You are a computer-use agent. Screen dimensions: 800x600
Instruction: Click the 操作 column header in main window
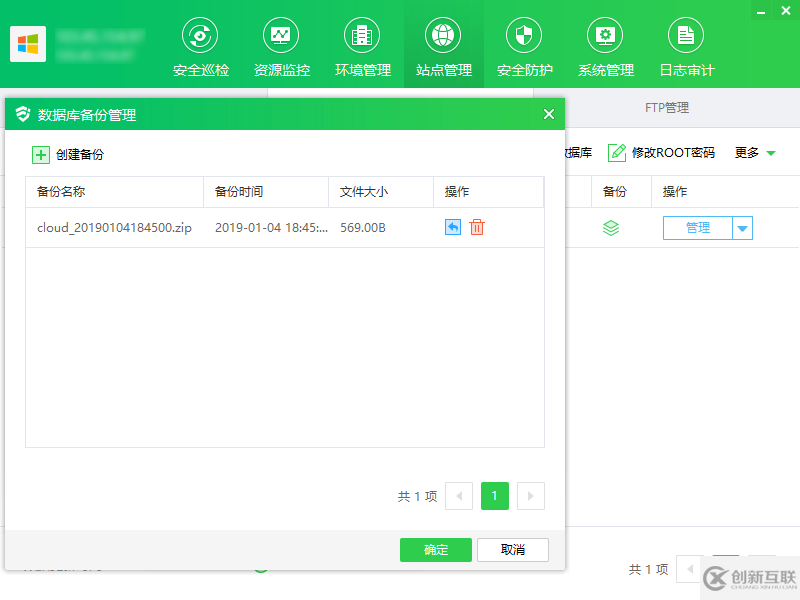674,192
